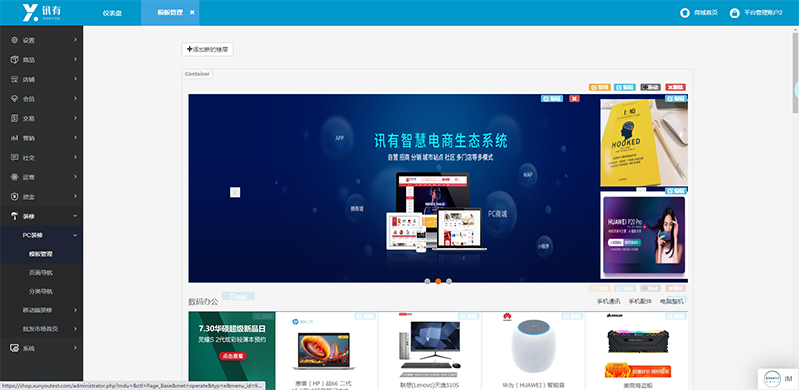Click the 商品 box icon in sidebar

(14, 60)
